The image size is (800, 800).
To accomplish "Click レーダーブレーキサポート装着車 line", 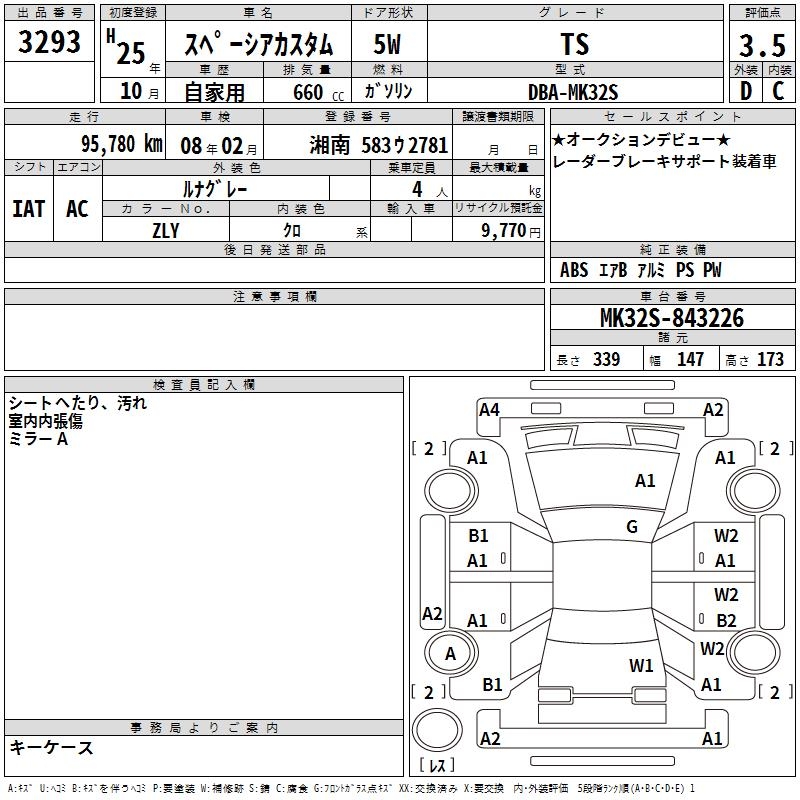I will 664,161.
